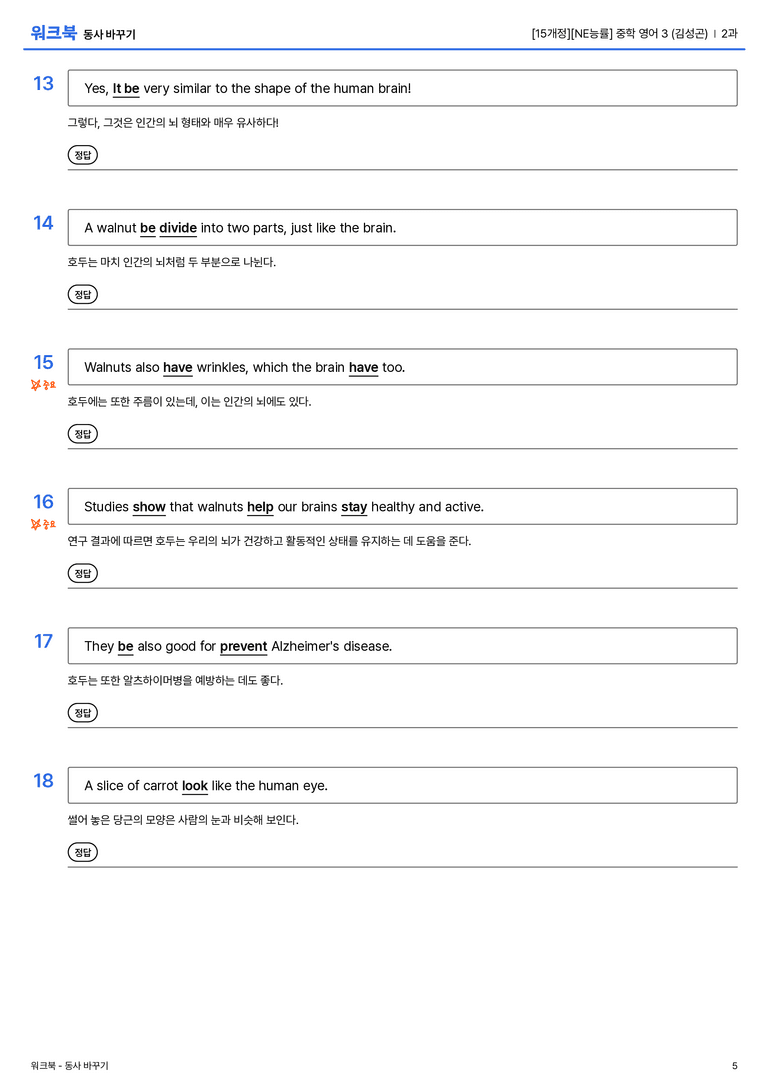Click the 정답 badge under question 15
Viewport: 768px width, 1087px height.
[82, 434]
